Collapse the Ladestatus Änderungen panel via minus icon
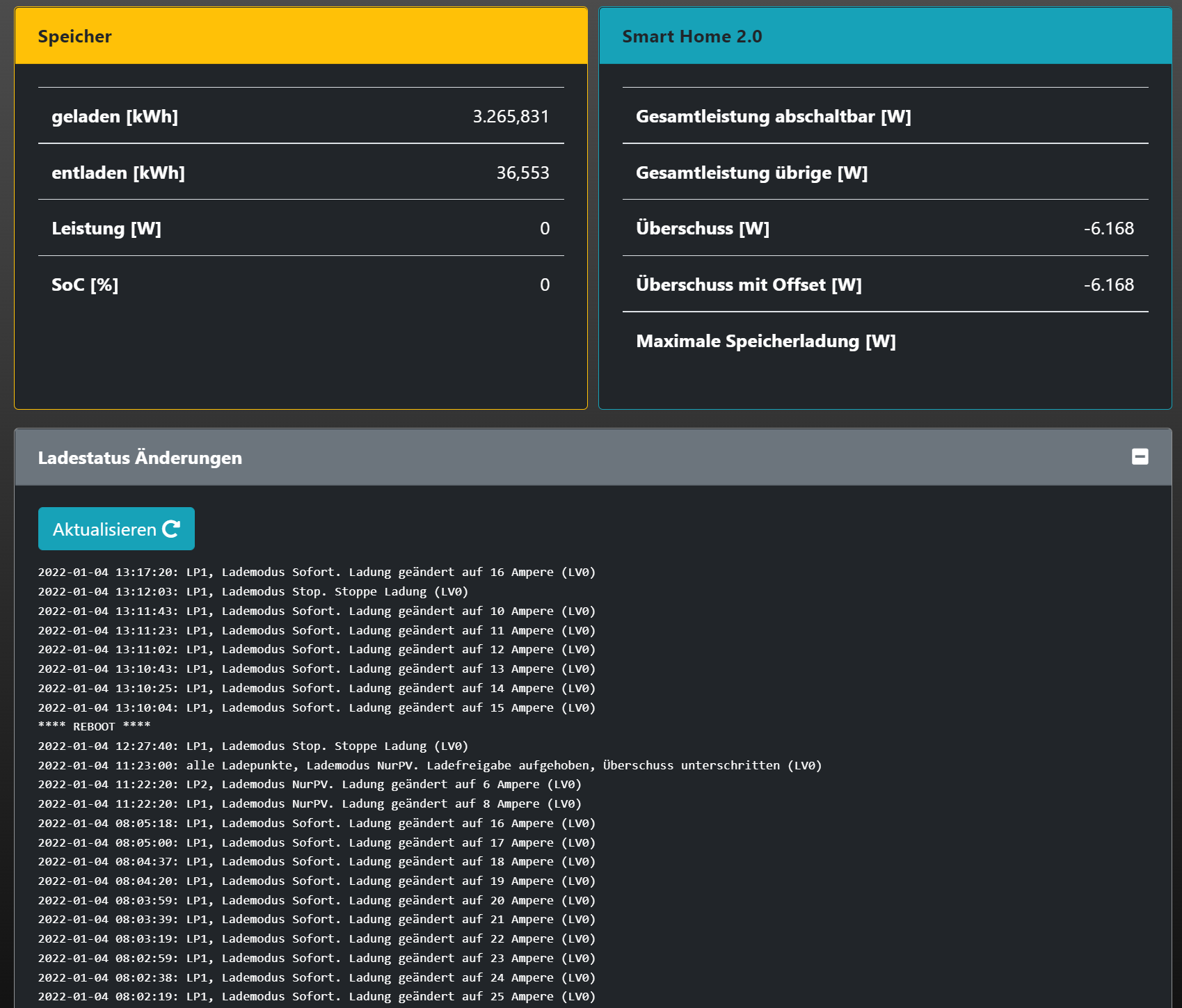1182x1008 pixels. tap(1140, 457)
